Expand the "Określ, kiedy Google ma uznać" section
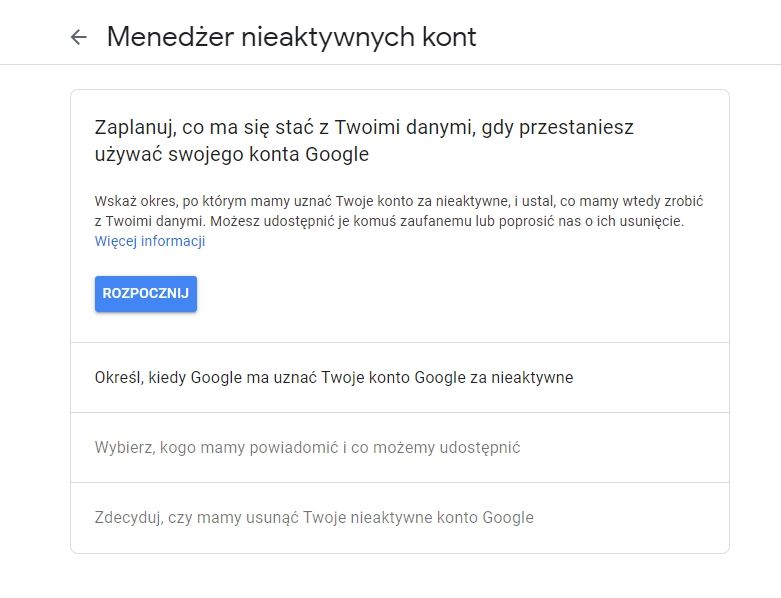 (334, 377)
